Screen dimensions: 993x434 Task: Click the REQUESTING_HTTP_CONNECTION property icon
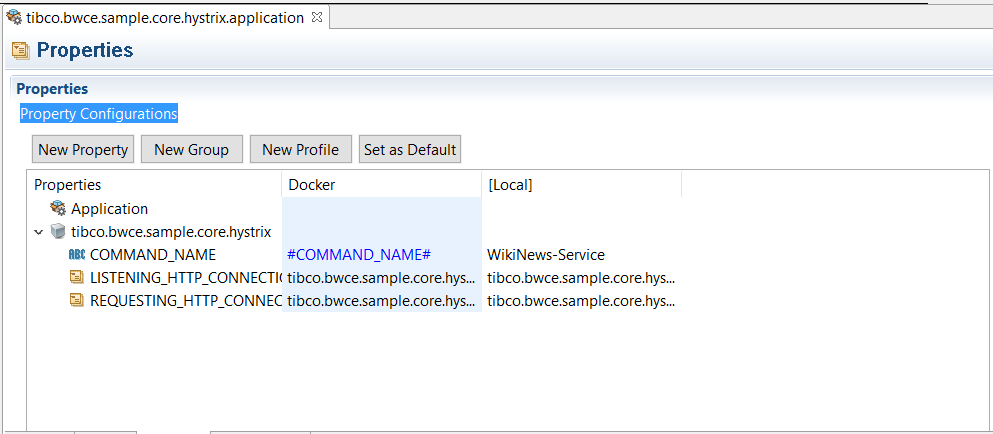coord(77,300)
